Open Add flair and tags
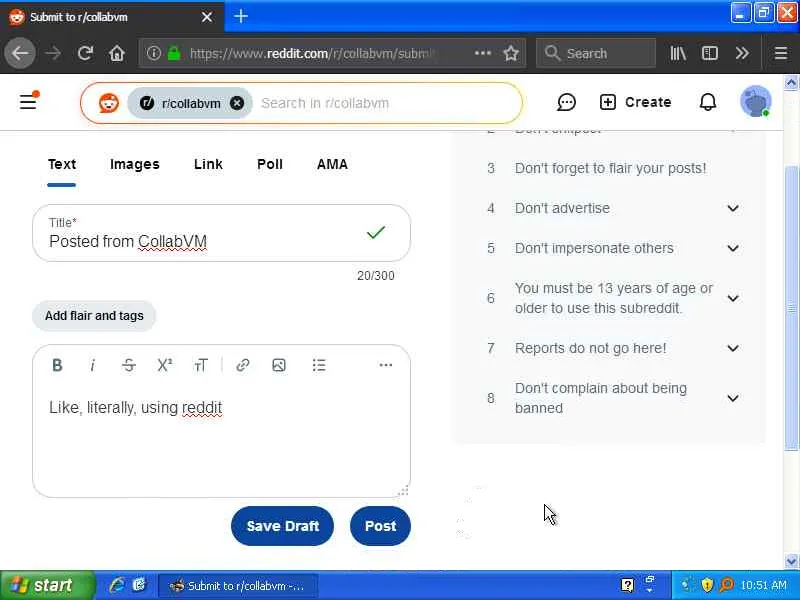Viewport: 800px width, 600px height. [x=94, y=316]
